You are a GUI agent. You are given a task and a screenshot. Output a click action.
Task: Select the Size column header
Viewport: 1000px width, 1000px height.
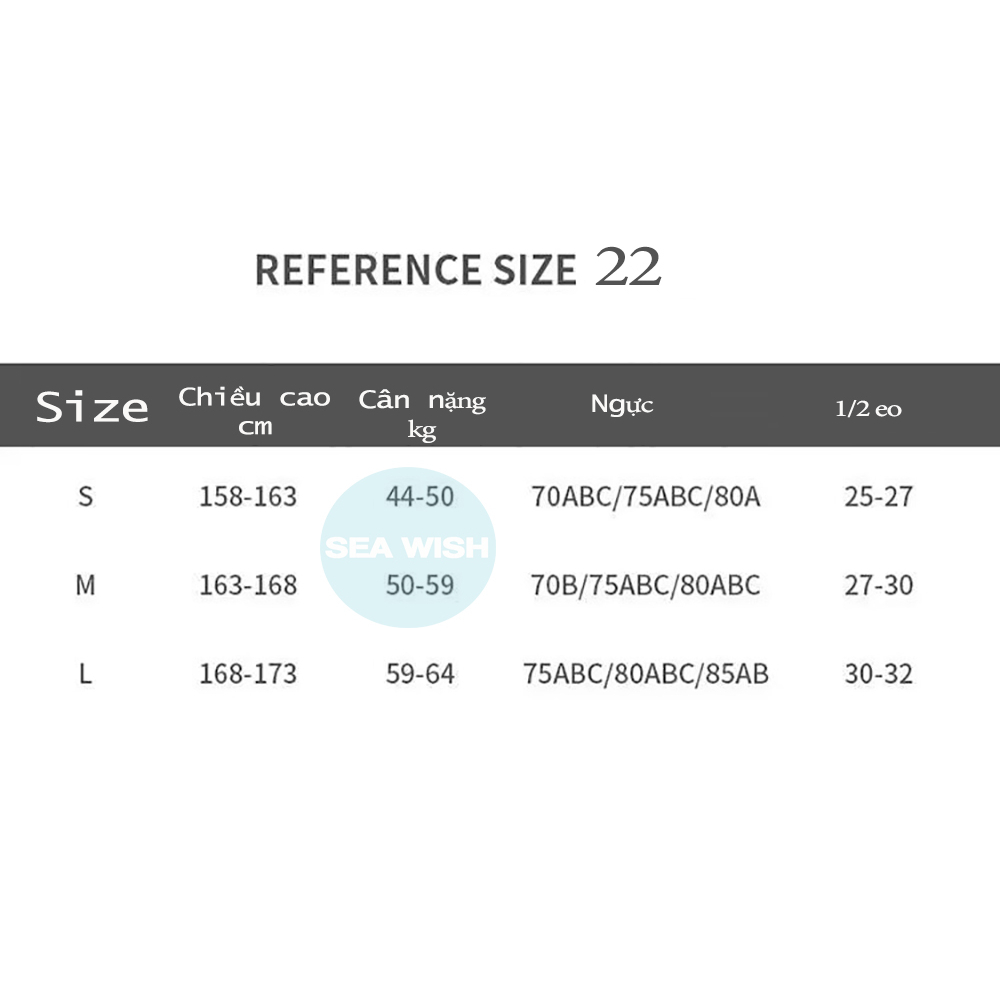tap(92, 407)
